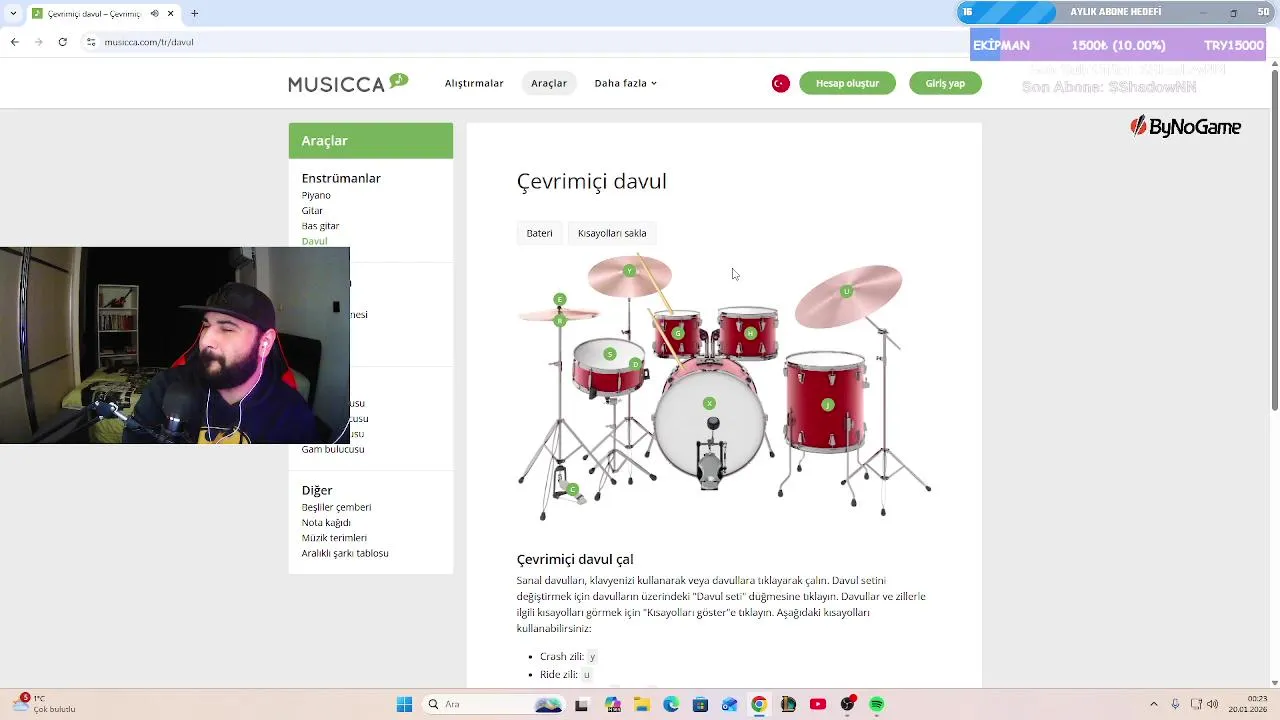Hit the high tom G marker

[678, 333]
